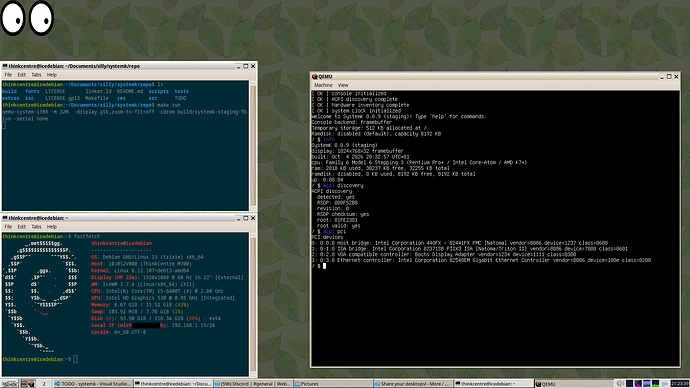Click the systemk/repo terminal title bar icon

[5, 66]
